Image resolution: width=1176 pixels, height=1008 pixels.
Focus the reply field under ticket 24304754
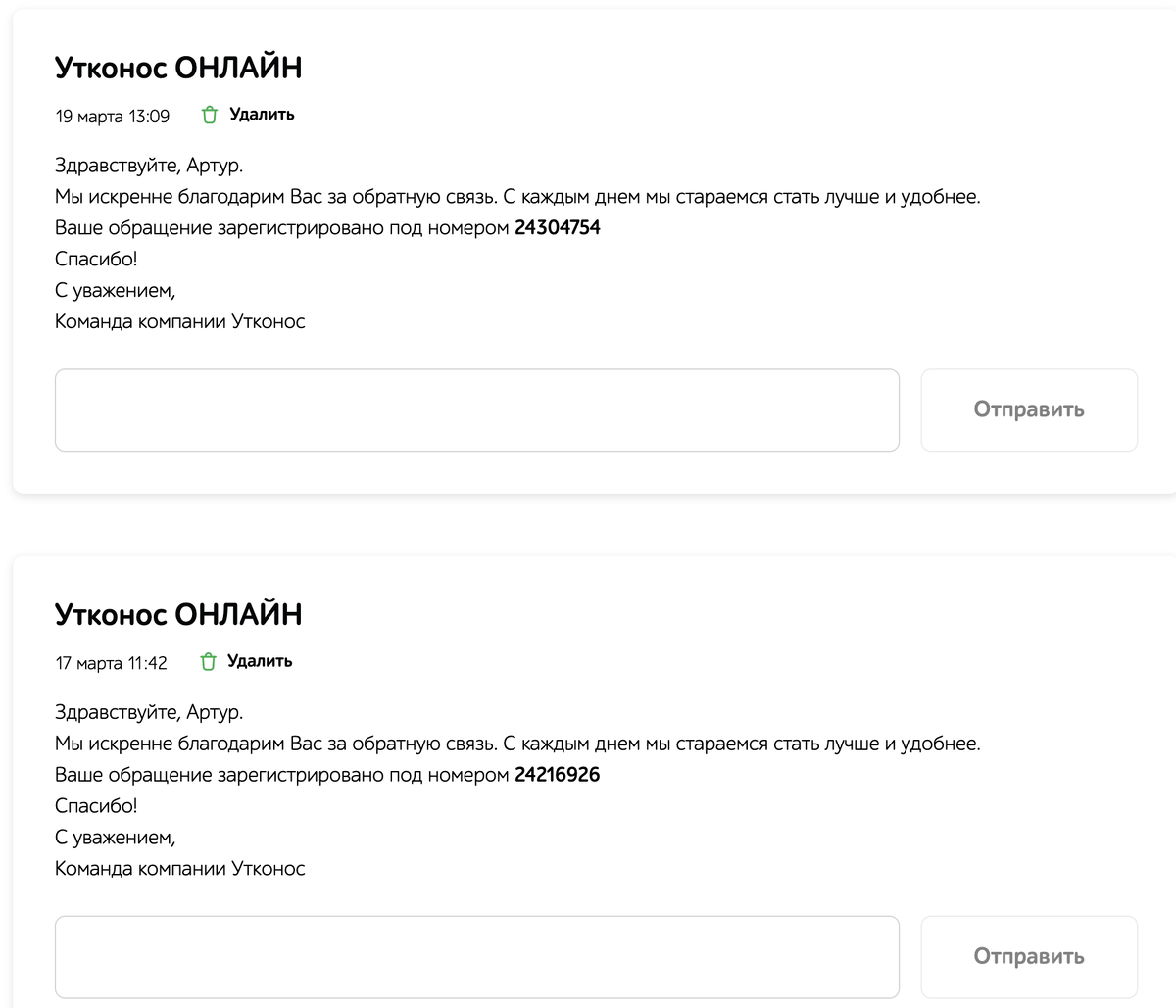[x=477, y=410]
